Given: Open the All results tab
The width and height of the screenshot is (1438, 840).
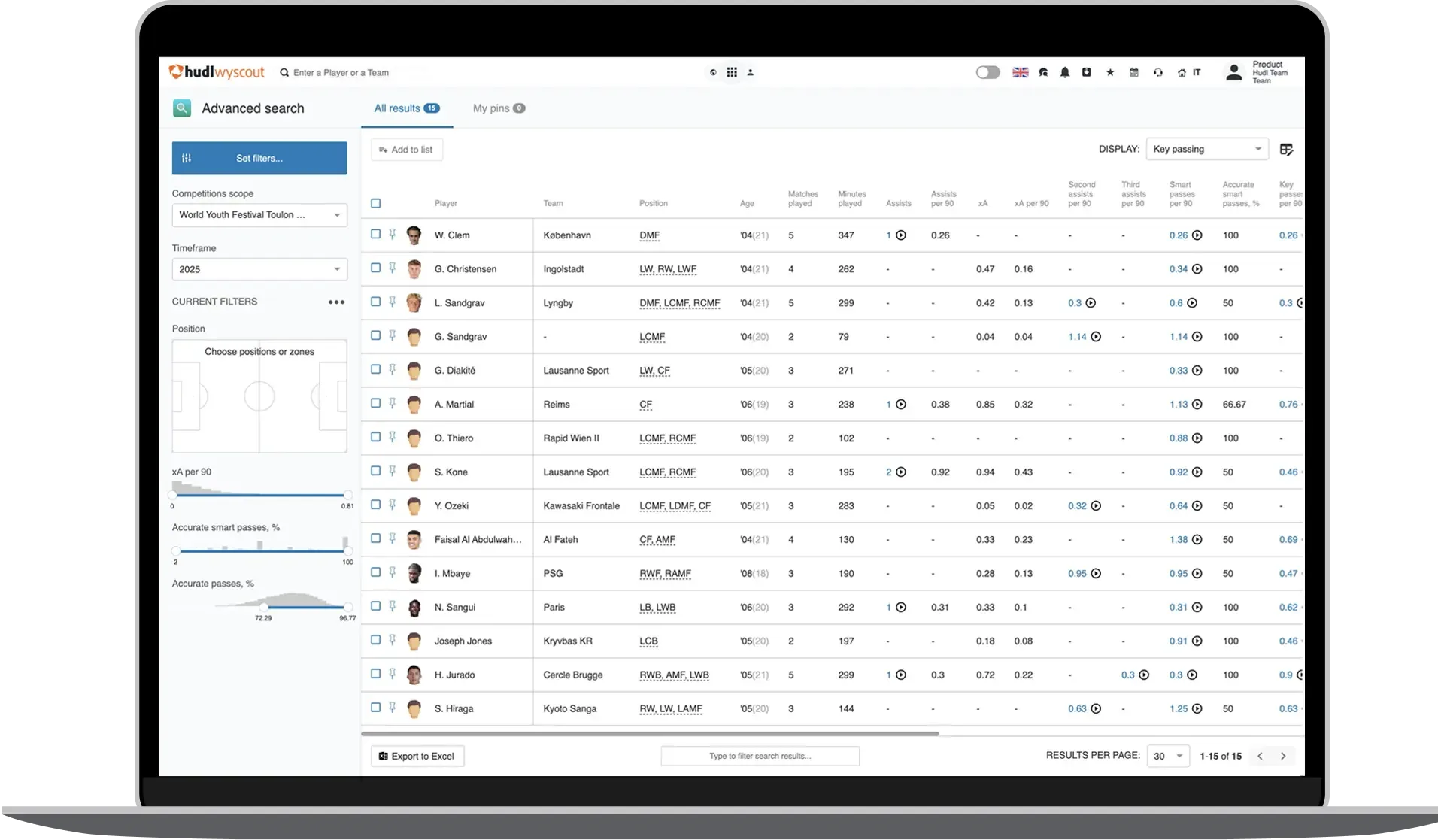Looking at the screenshot, I should click(x=406, y=108).
